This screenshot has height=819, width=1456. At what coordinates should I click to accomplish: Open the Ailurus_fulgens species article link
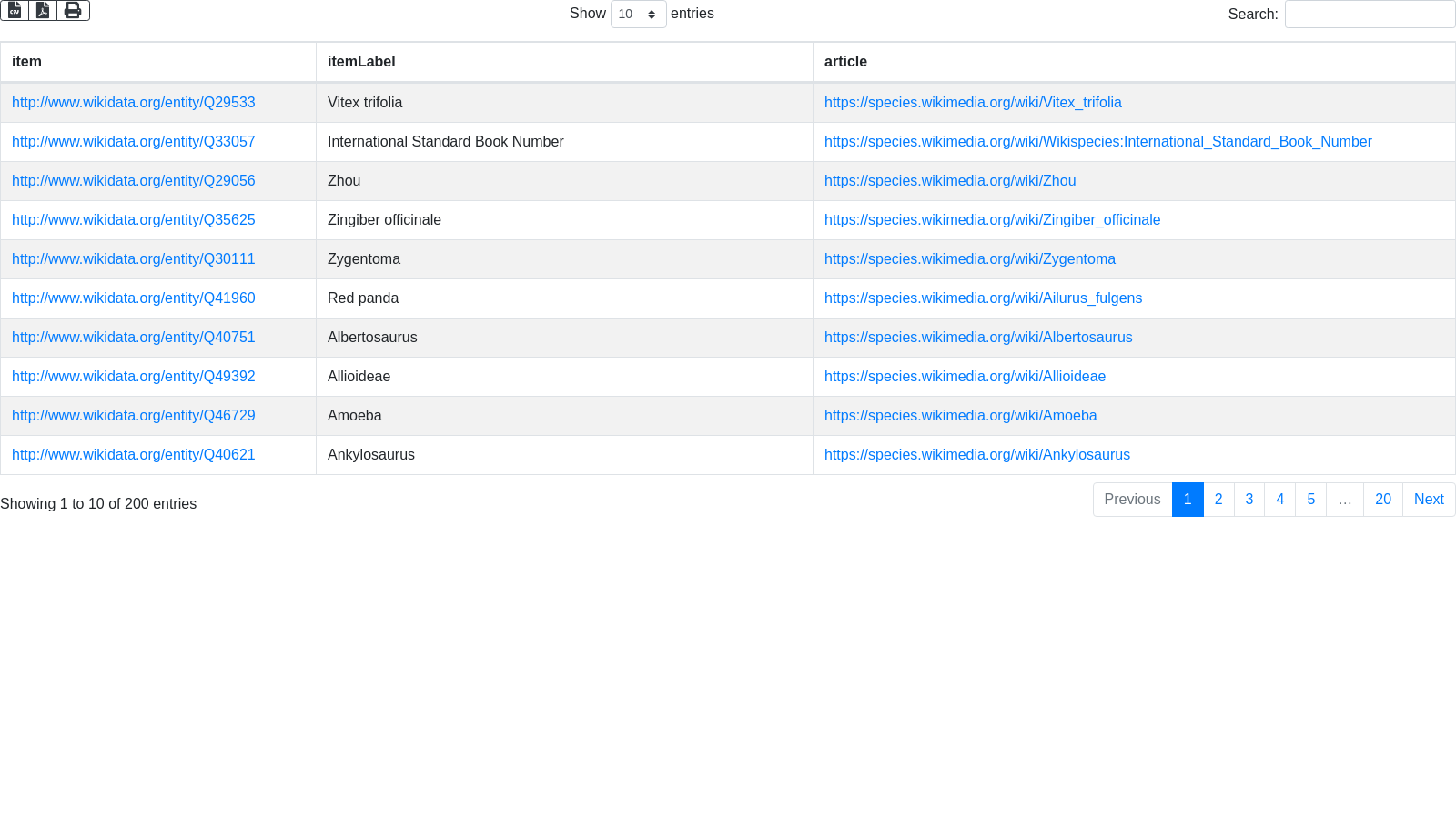983,298
